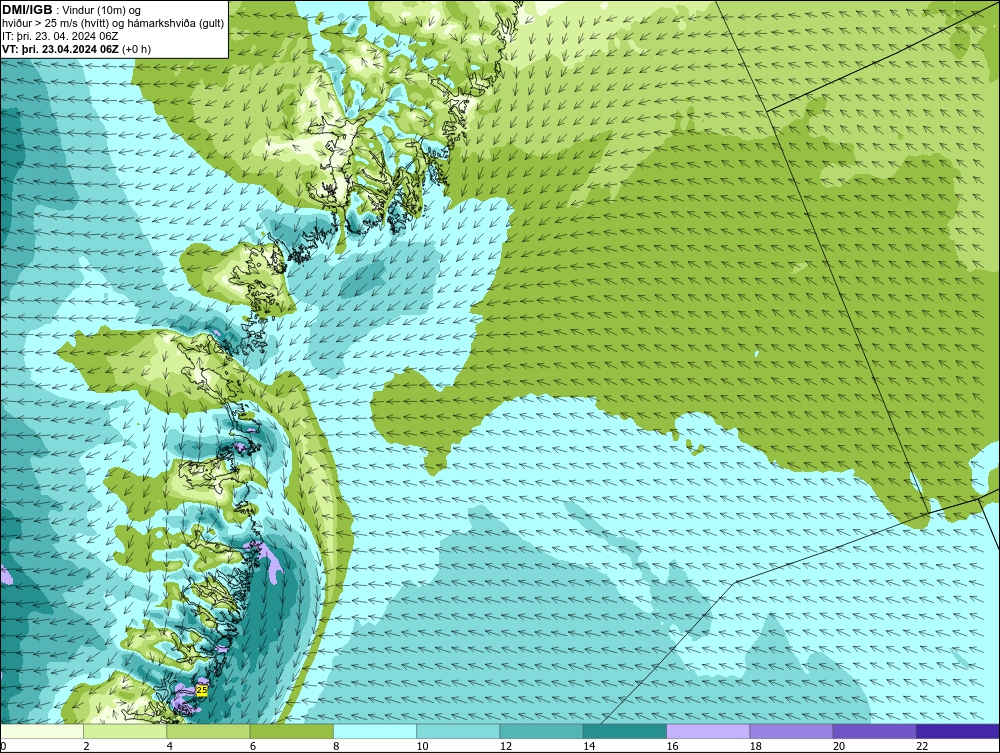Click the scale label '10'
The image size is (1000, 753).
422,746
